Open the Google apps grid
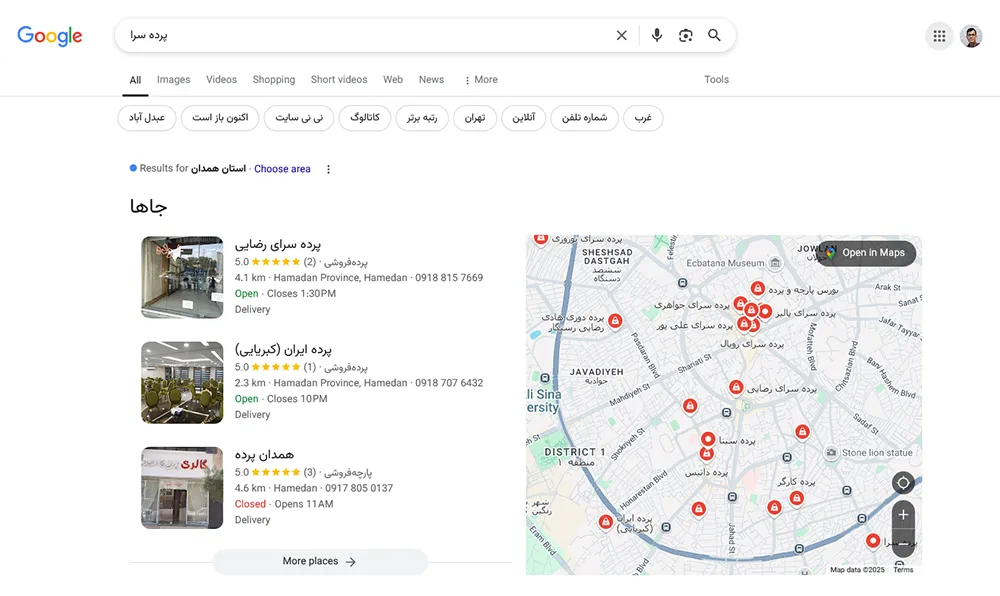The image size is (1000, 596). click(939, 36)
